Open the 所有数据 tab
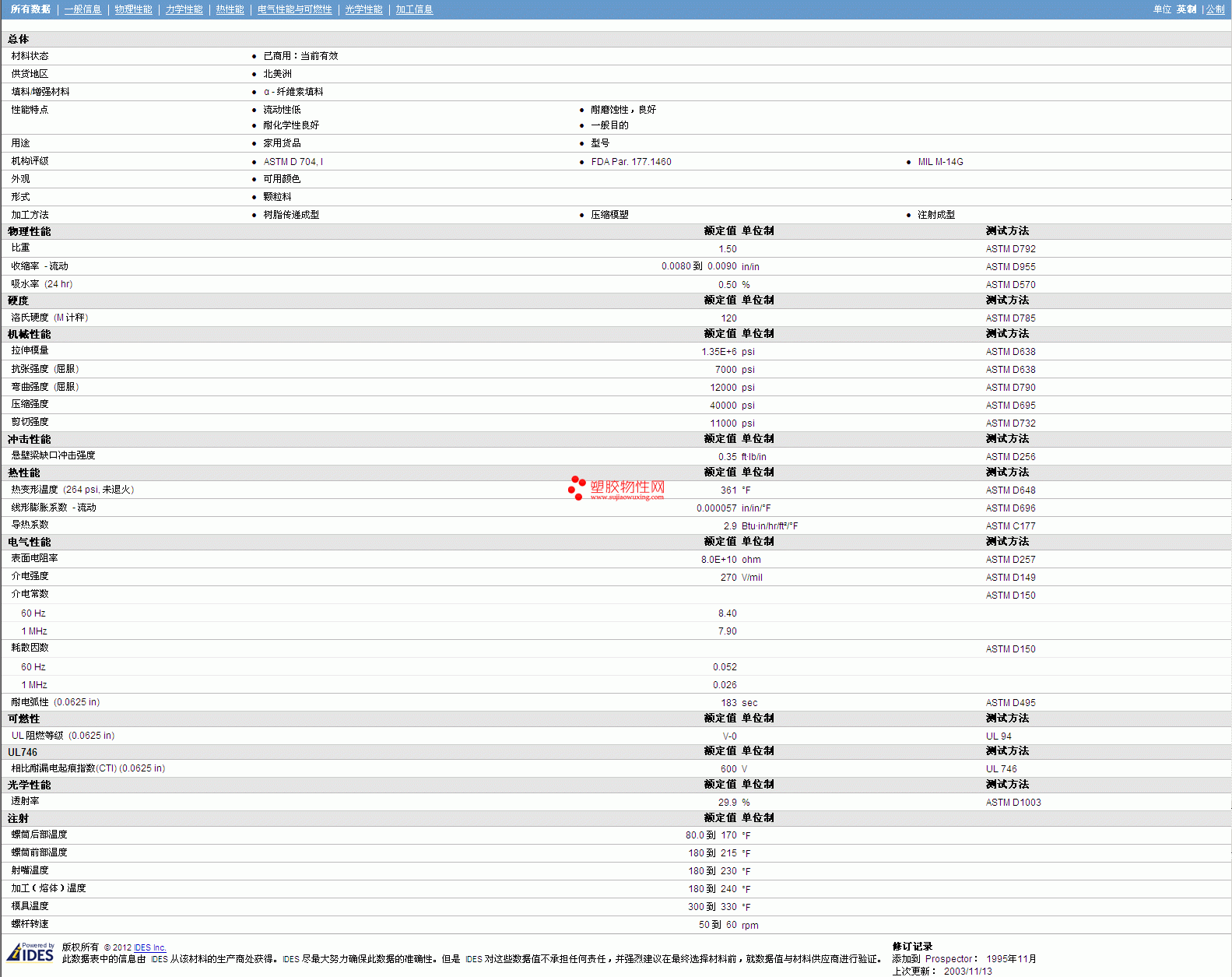 coord(30,9)
